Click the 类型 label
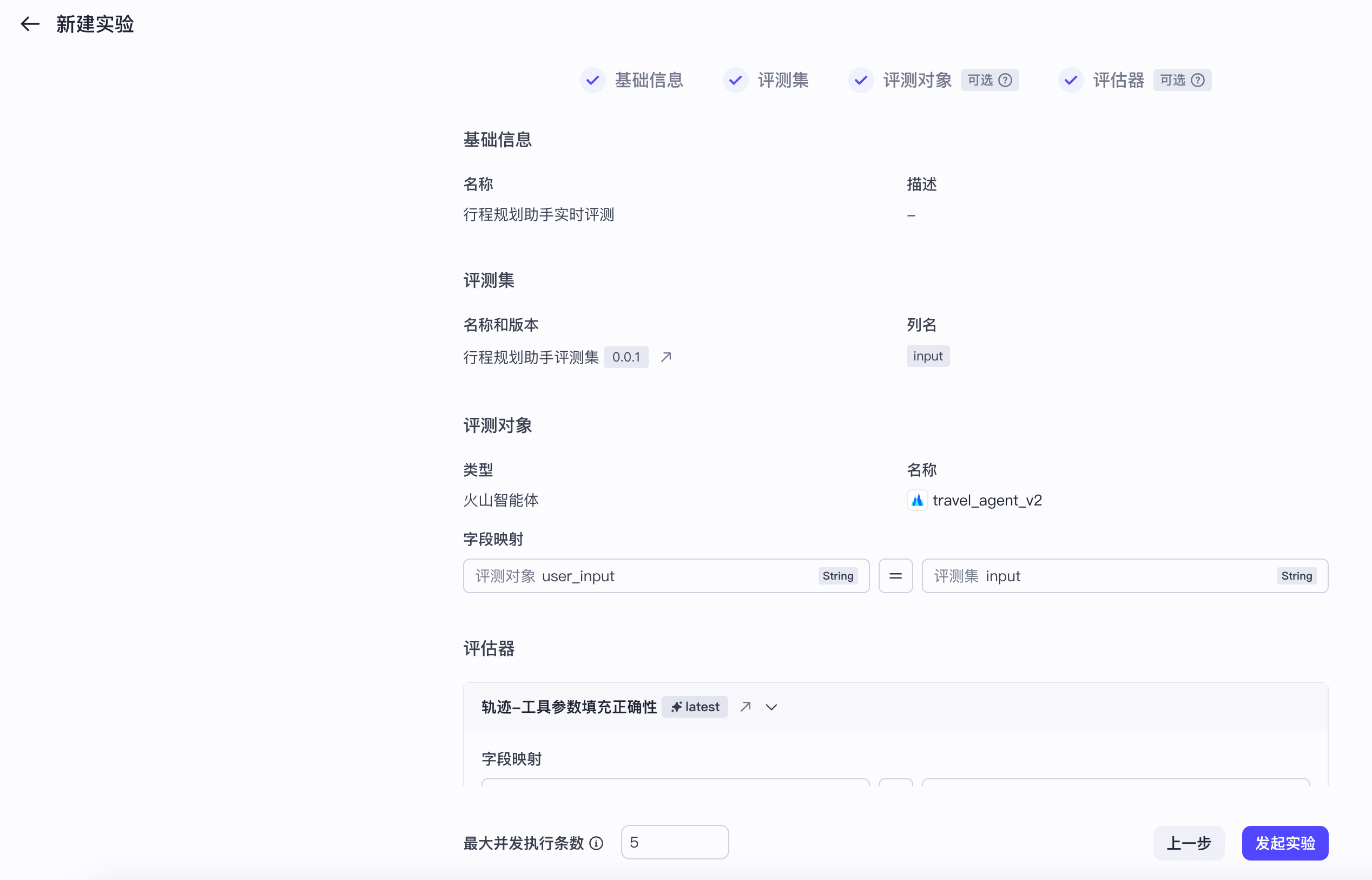The height and width of the screenshot is (880, 1372). click(x=478, y=470)
